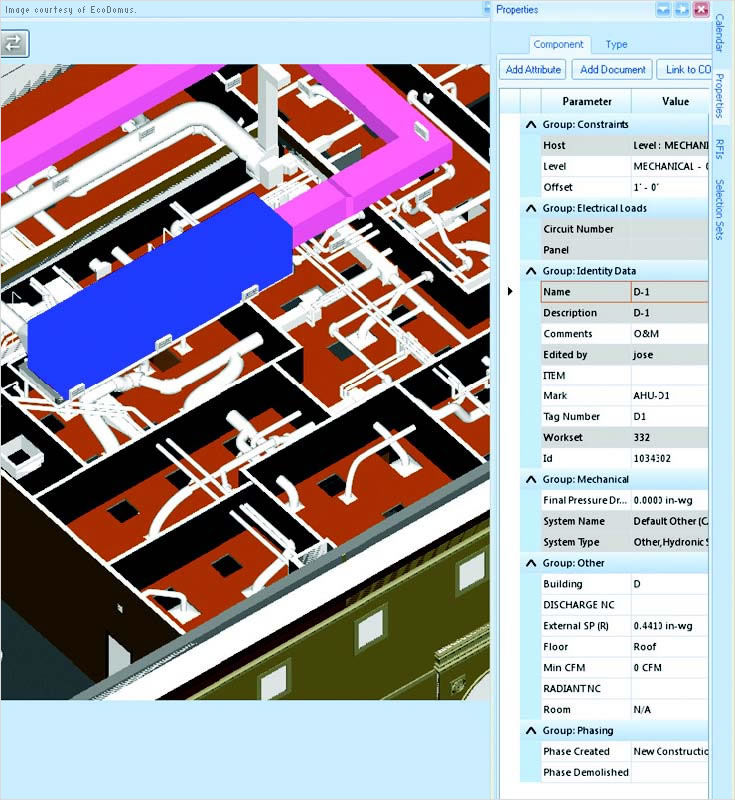This screenshot has width=735, height=800.
Task: Switch to the Type tab
Action: click(616, 45)
